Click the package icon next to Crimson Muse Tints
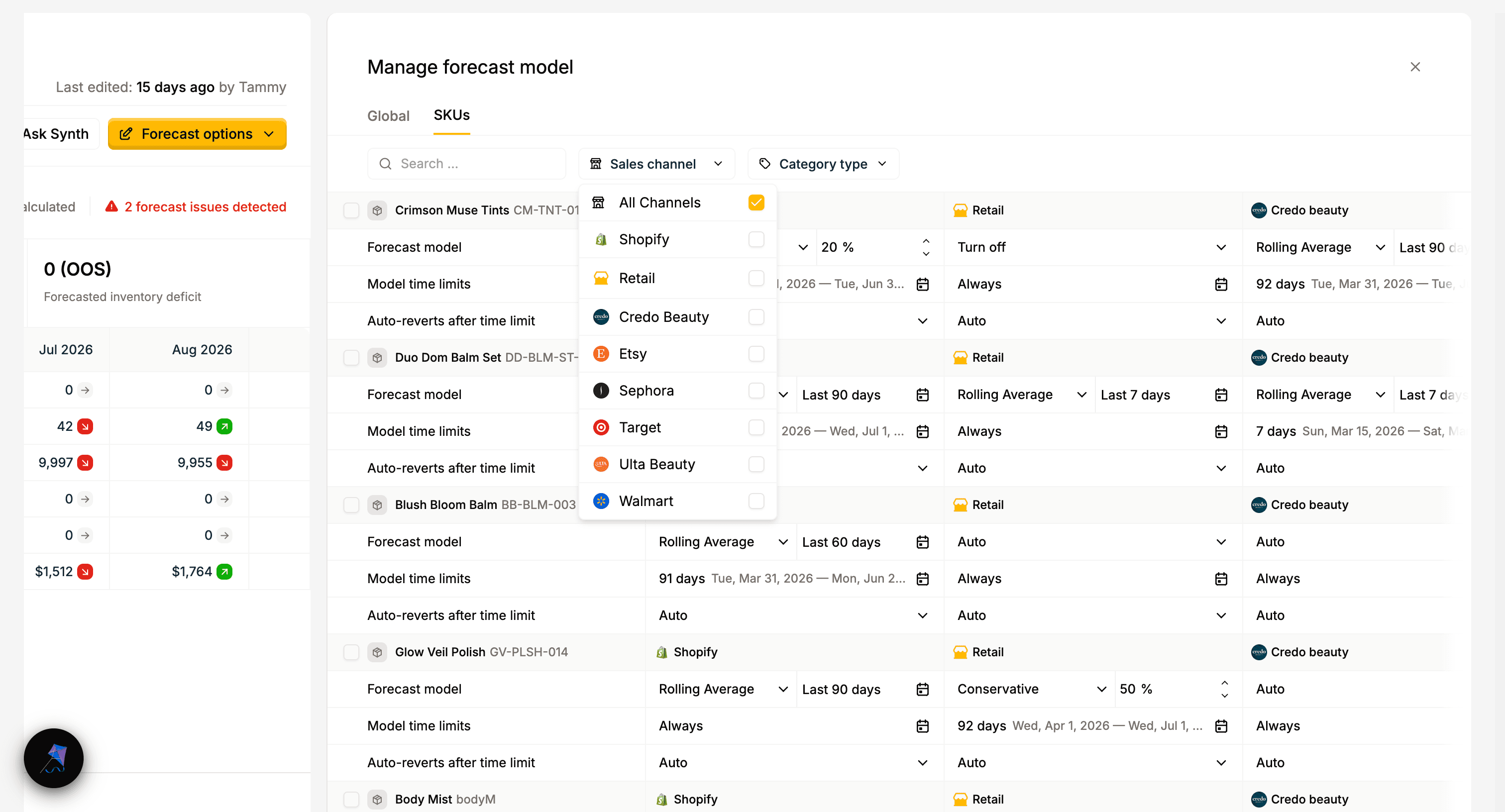Viewport: 1505px width, 812px height. click(x=377, y=210)
